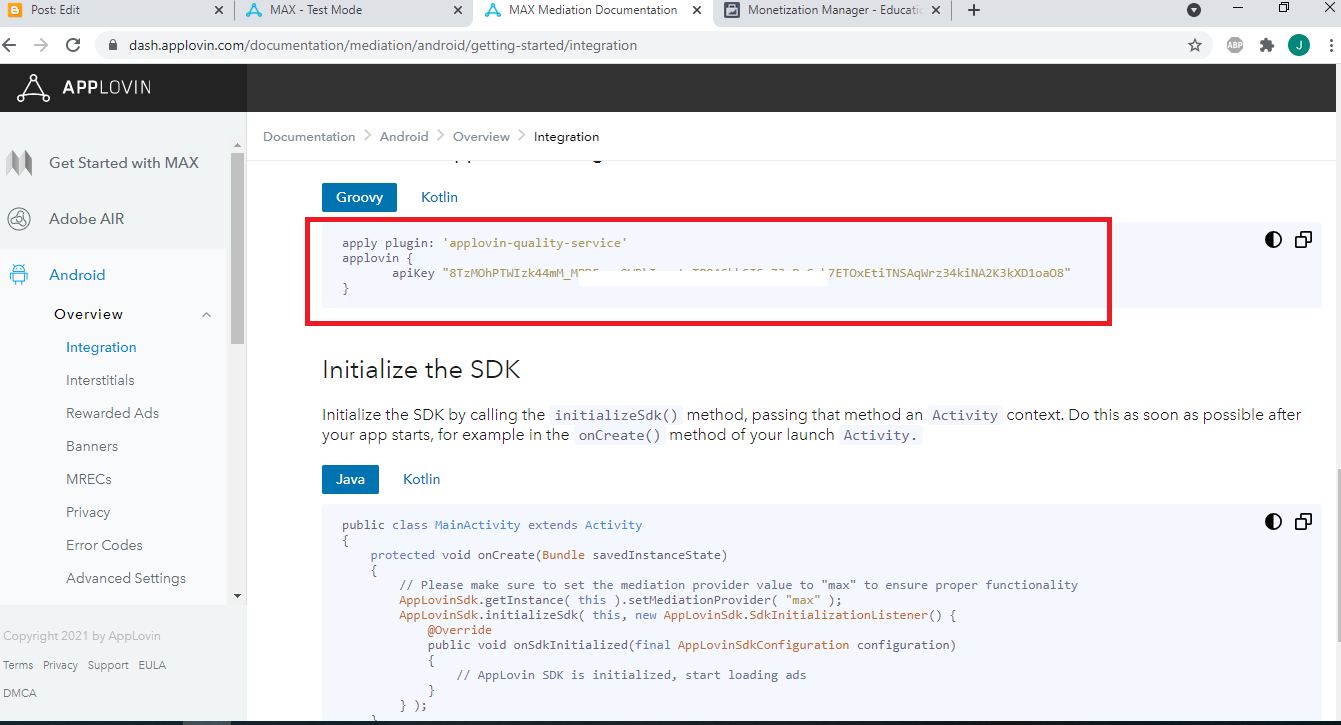Viewport: 1341px width, 725px height.
Task: Click the browser forward arrow
Action: coord(41,45)
